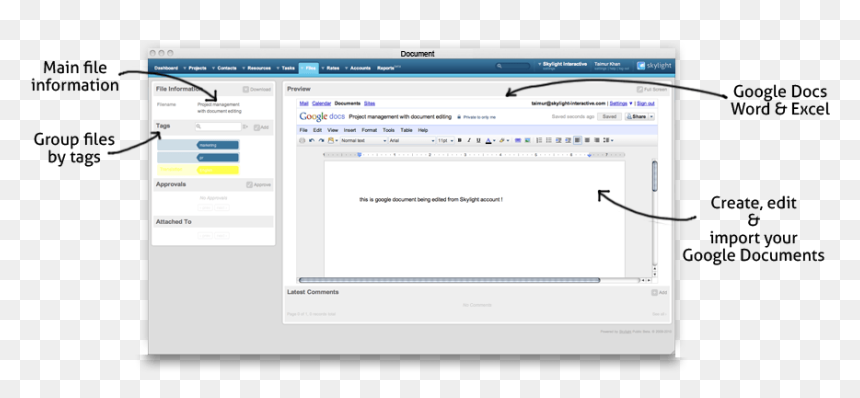The height and width of the screenshot is (398, 860).
Task: Open the Dashboard tab
Action: point(166,68)
